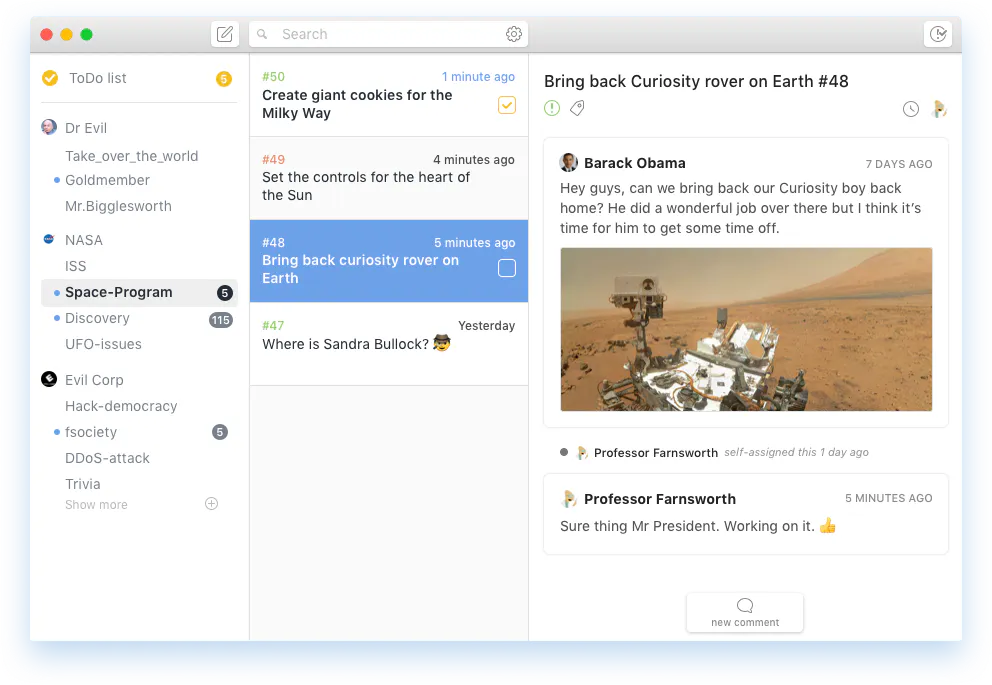Click the issue title Bring back Curiosity rover #48
Image resolution: width=992 pixels, height=685 pixels.
tap(696, 82)
